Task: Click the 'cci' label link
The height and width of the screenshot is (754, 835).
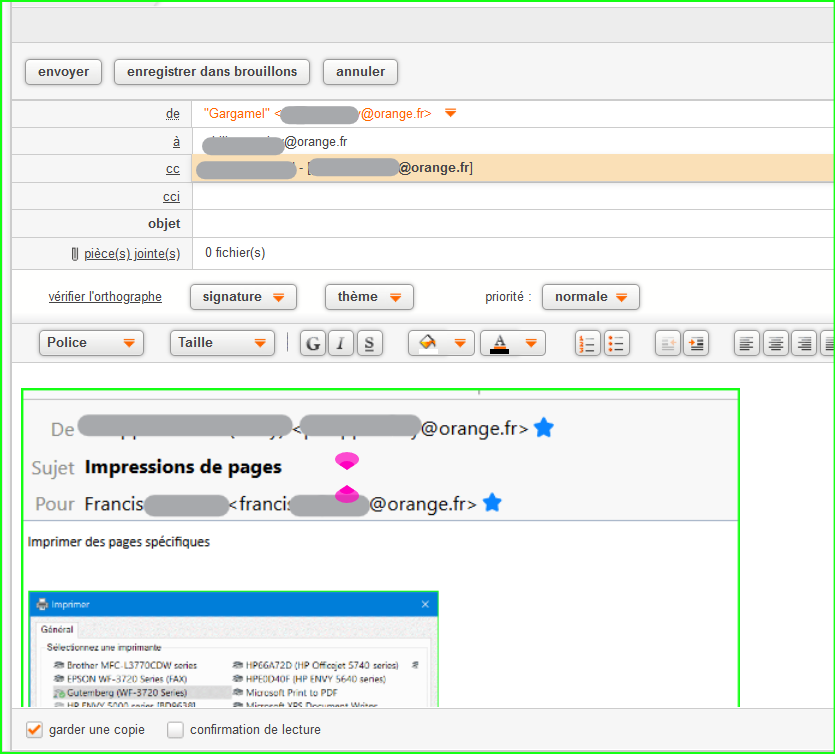Action: 171,196
